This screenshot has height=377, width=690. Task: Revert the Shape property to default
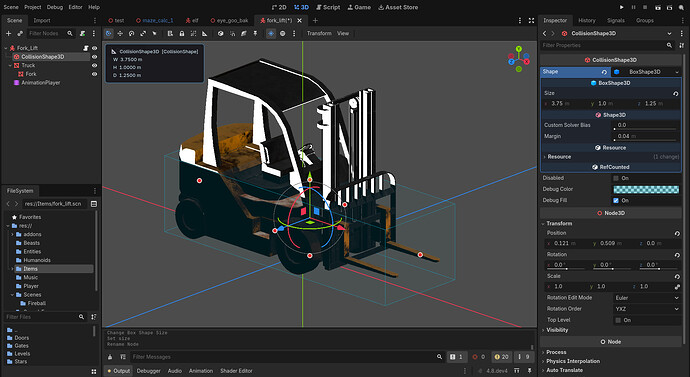point(604,72)
